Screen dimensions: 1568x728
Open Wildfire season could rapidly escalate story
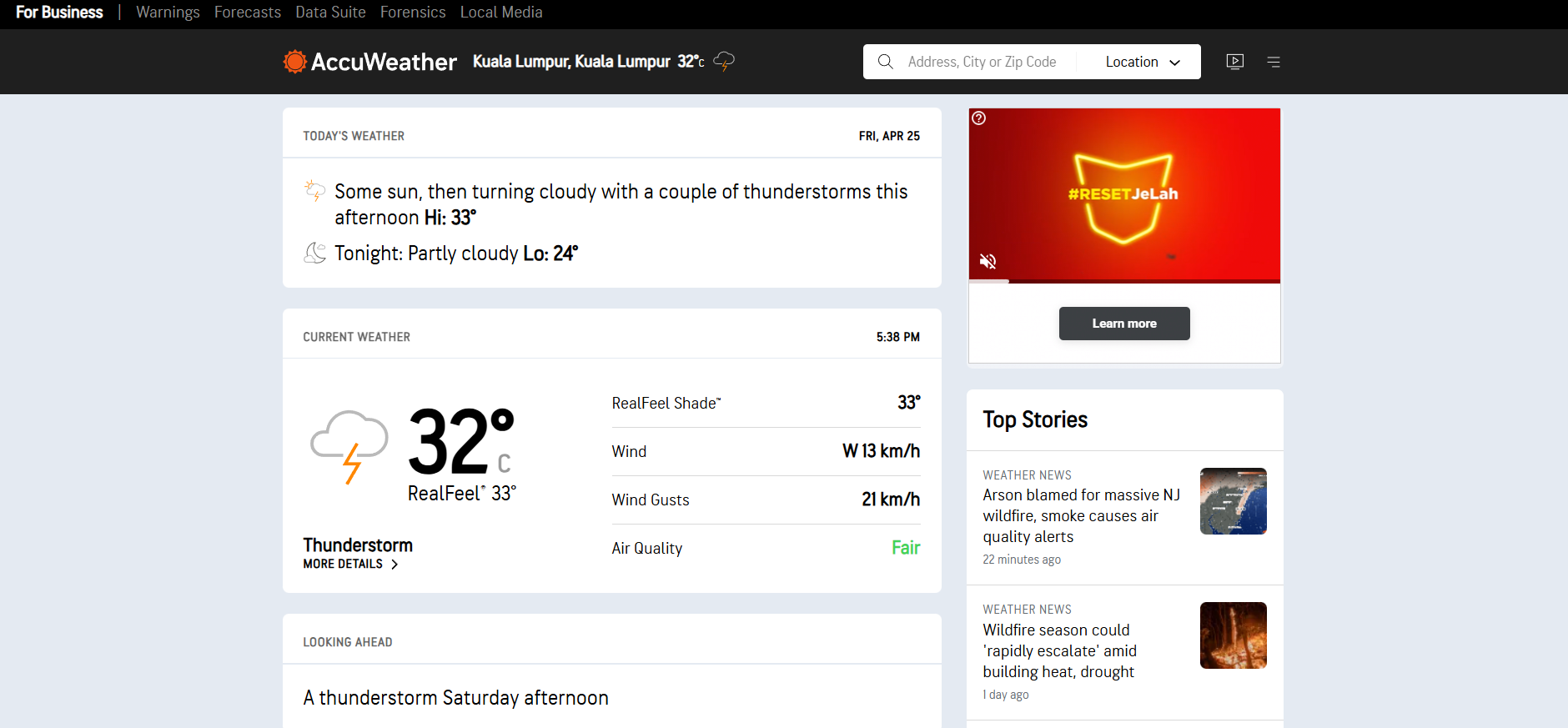[x=1059, y=651]
